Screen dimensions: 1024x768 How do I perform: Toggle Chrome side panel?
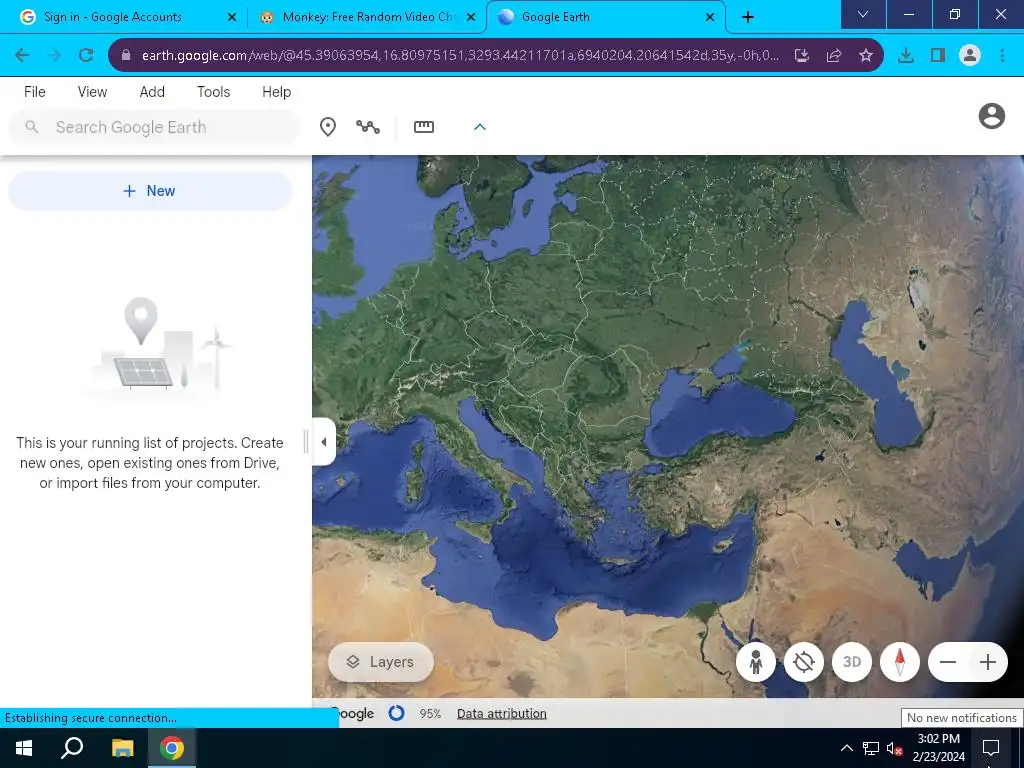click(x=938, y=56)
